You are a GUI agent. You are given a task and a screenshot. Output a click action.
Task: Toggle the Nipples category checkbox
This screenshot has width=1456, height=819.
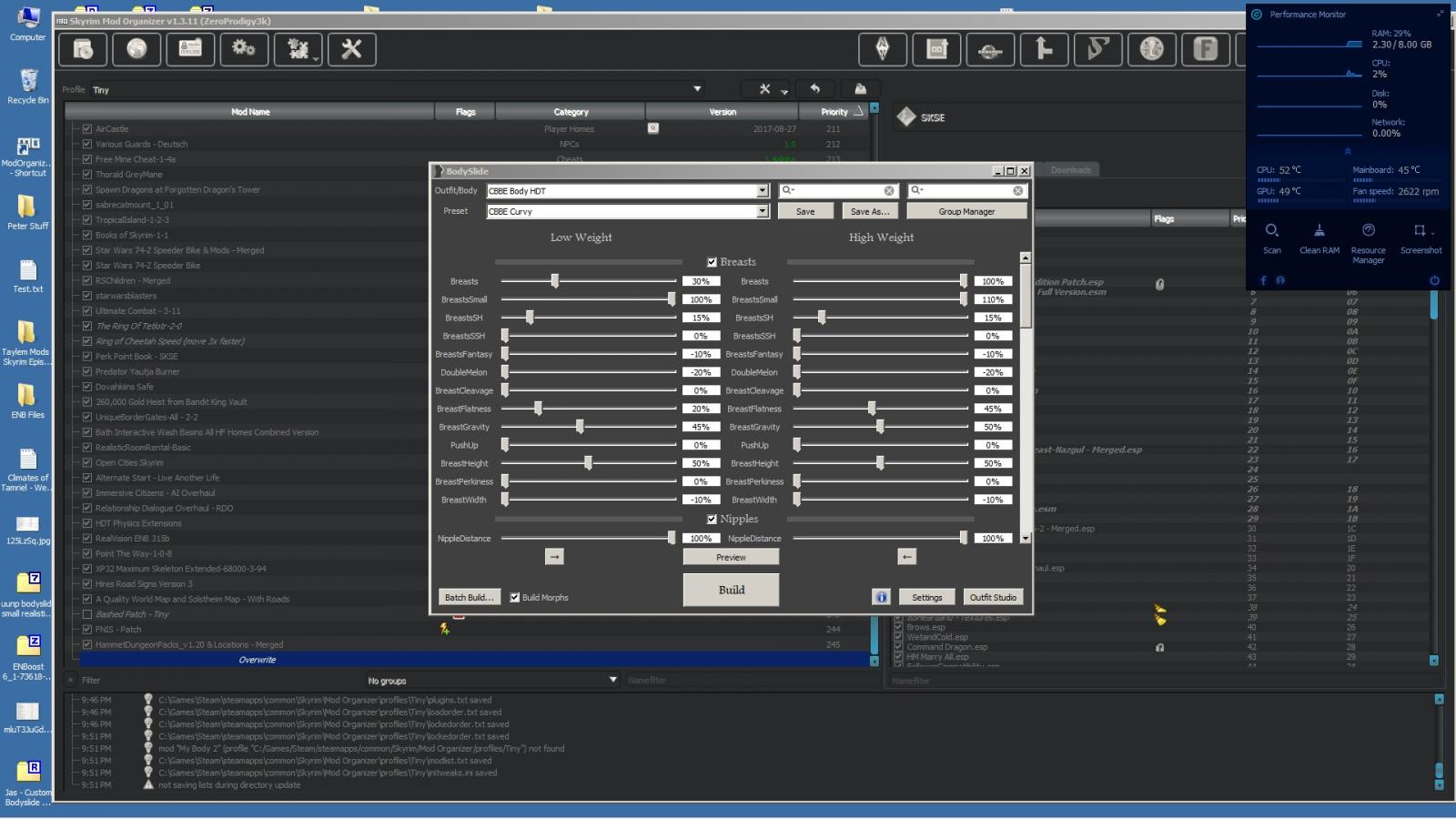[x=712, y=520]
